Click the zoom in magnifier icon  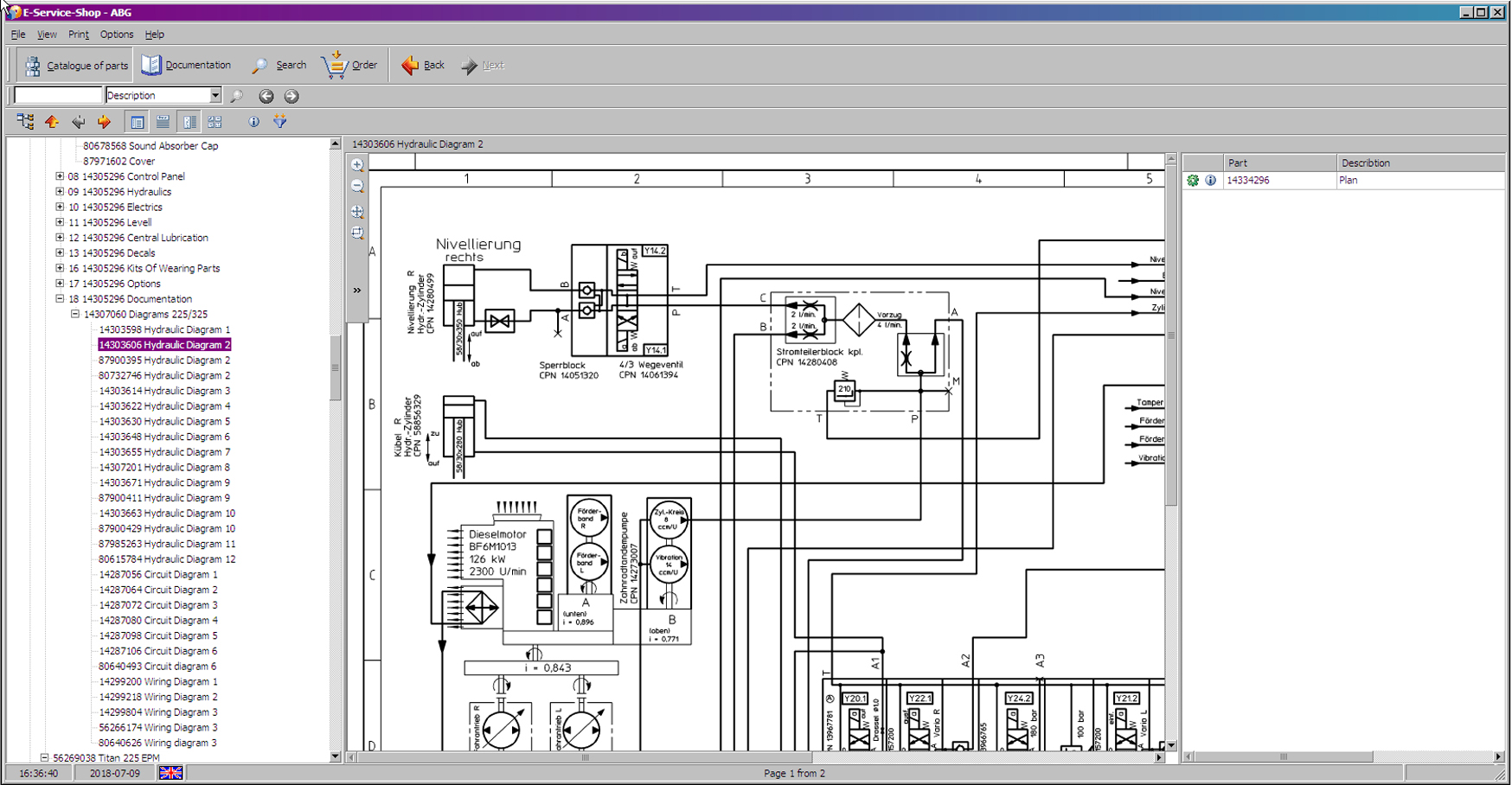357,164
